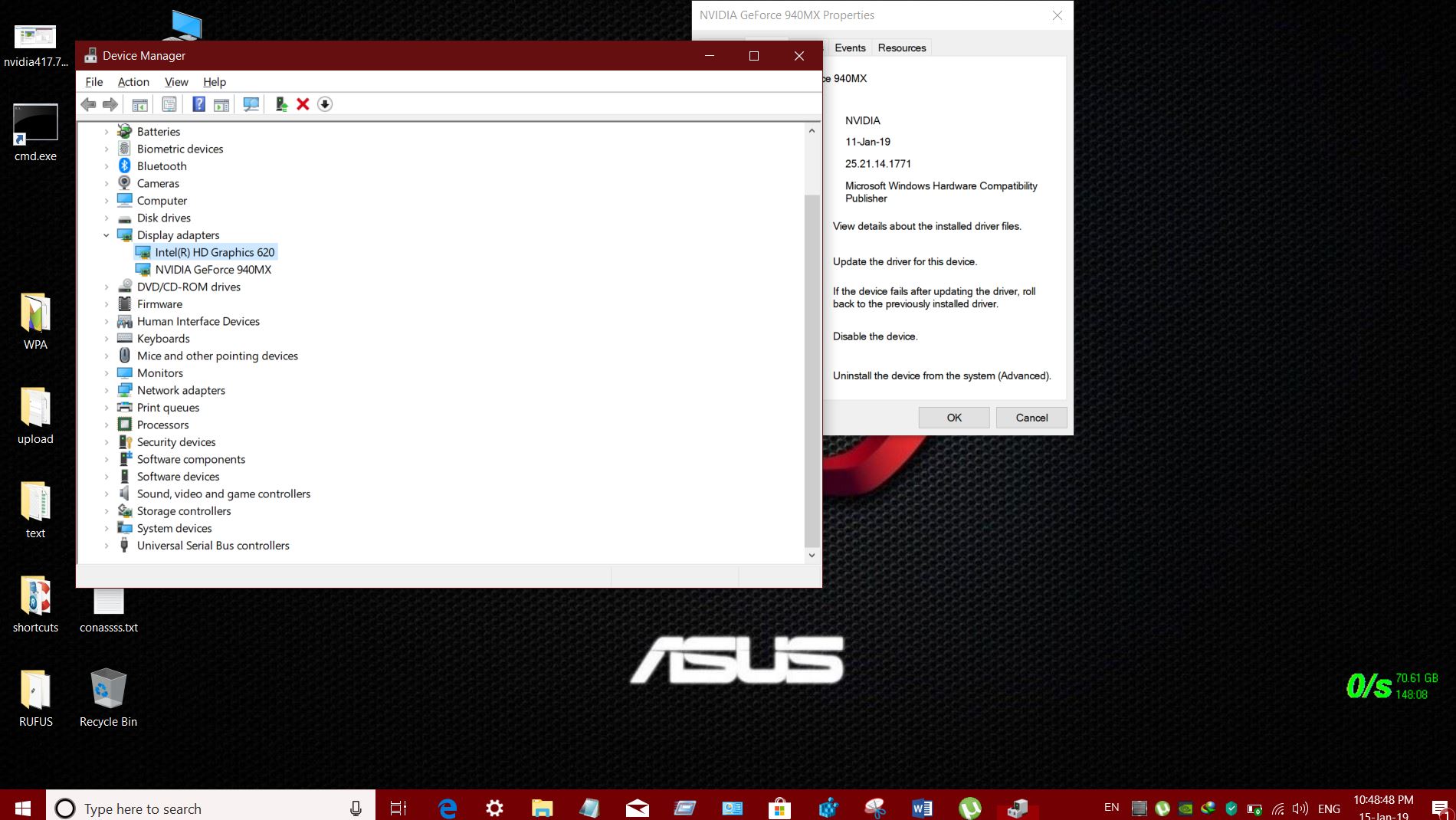Image resolution: width=1456 pixels, height=820 pixels.
Task: Open the View menu
Action: [176, 82]
